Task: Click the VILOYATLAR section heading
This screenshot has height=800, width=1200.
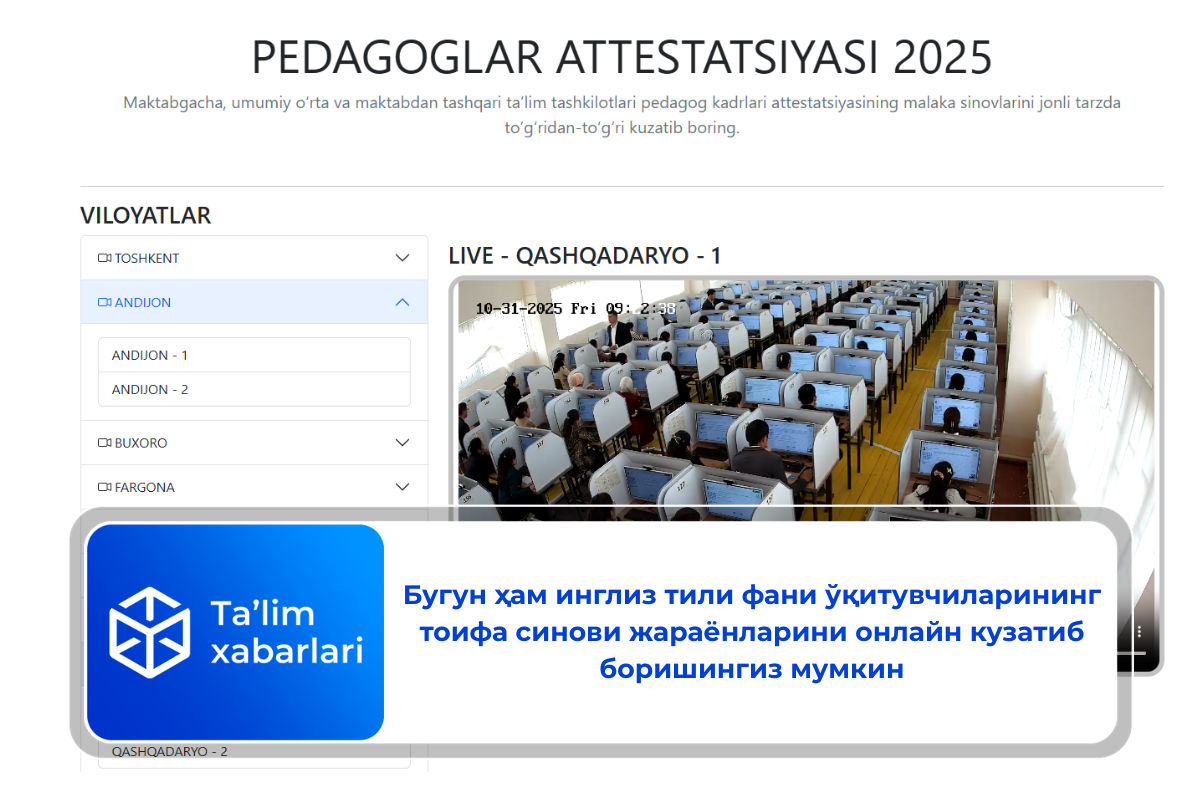Action: click(145, 216)
